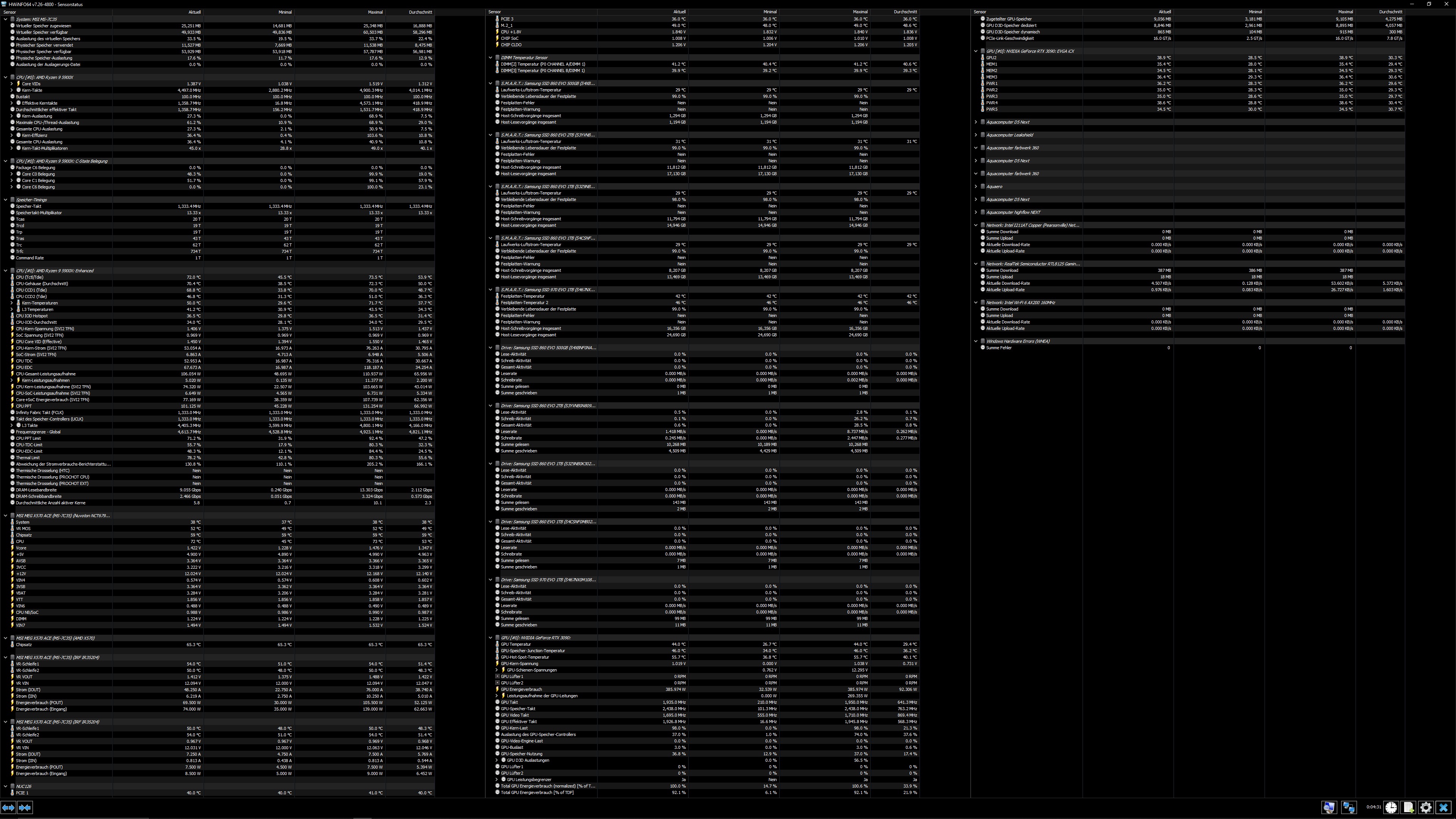Click the expand columns arrows icon

8,808
